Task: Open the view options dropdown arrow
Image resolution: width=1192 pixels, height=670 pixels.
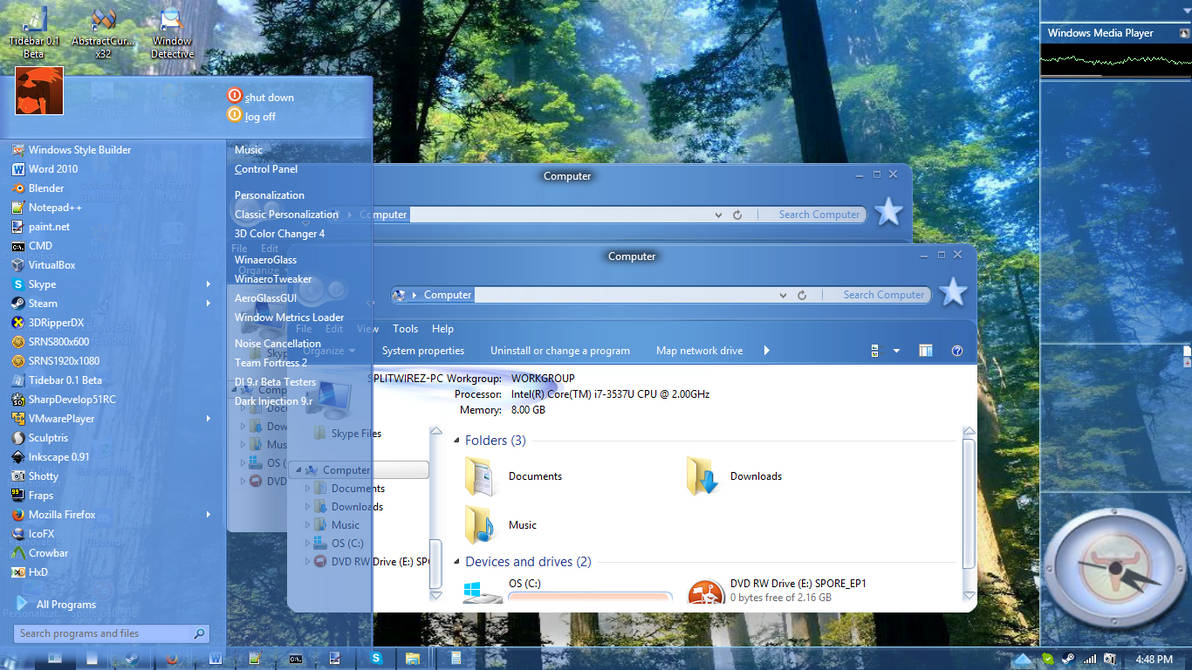Action: tap(896, 351)
